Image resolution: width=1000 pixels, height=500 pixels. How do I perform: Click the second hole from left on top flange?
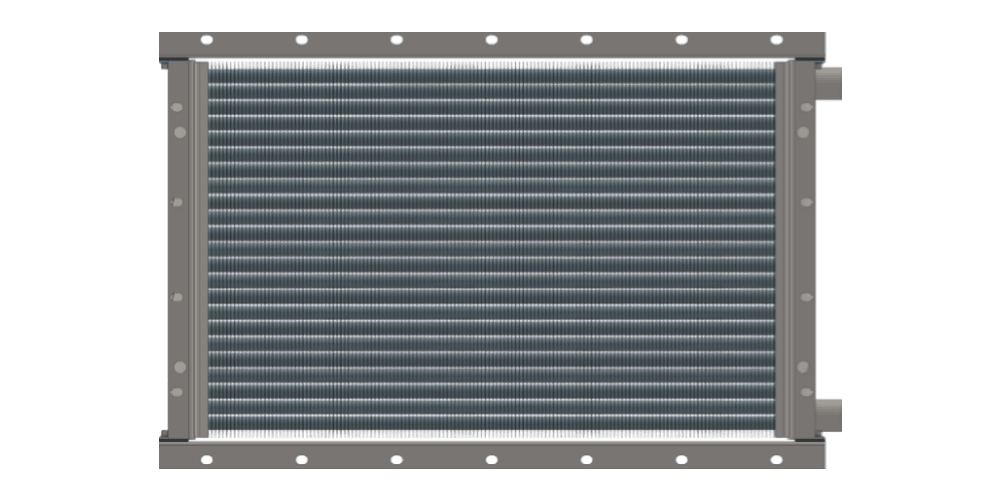point(301,40)
